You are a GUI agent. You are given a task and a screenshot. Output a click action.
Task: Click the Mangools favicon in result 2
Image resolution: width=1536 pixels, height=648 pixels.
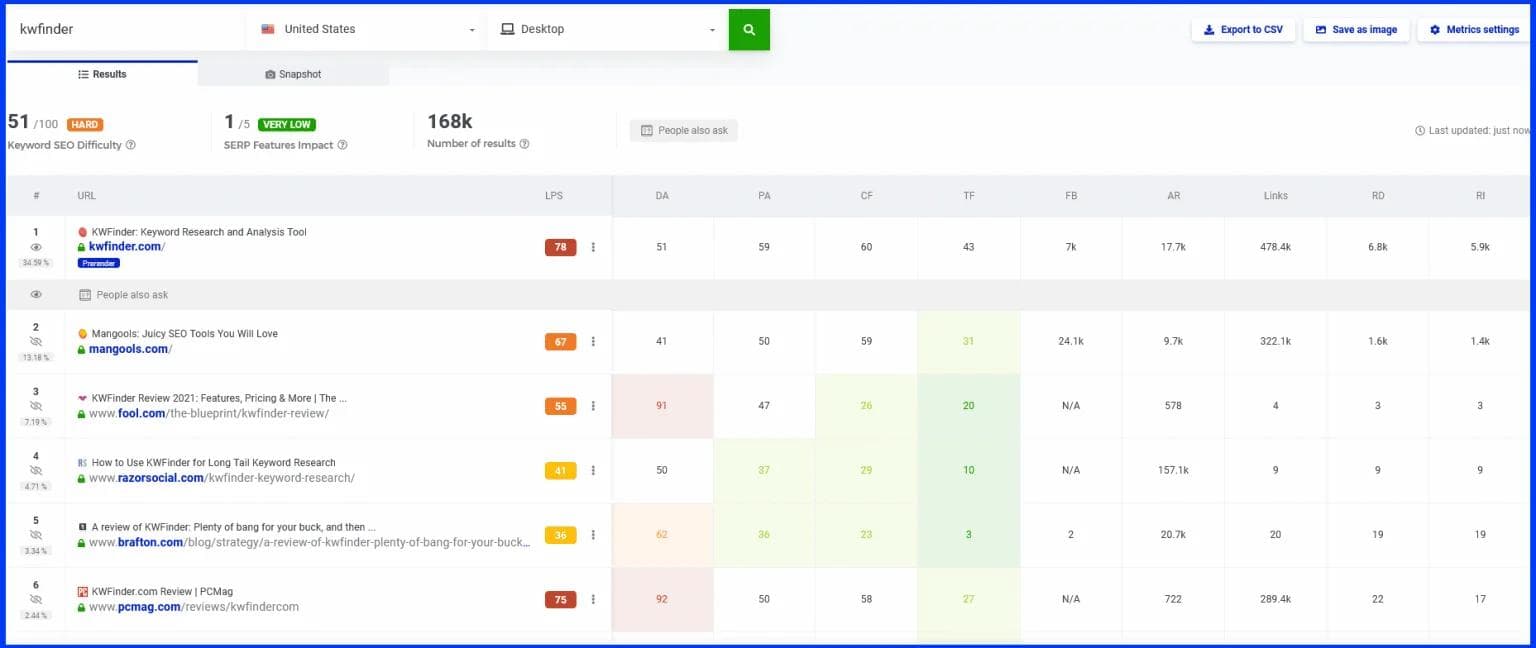click(83, 334)
